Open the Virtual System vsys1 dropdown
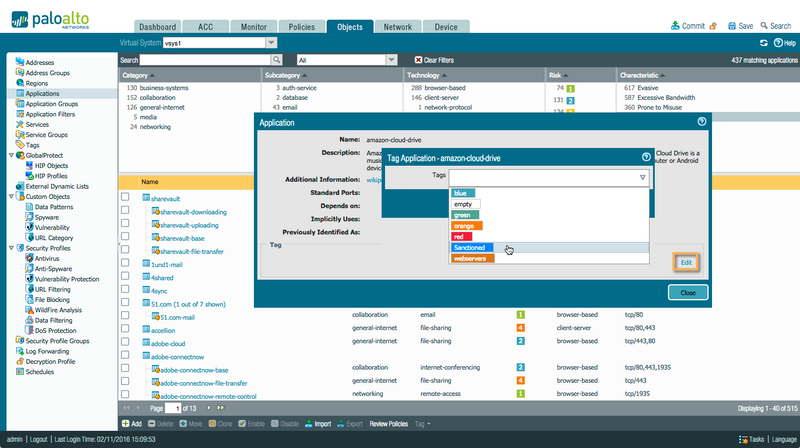 [271, 43]
